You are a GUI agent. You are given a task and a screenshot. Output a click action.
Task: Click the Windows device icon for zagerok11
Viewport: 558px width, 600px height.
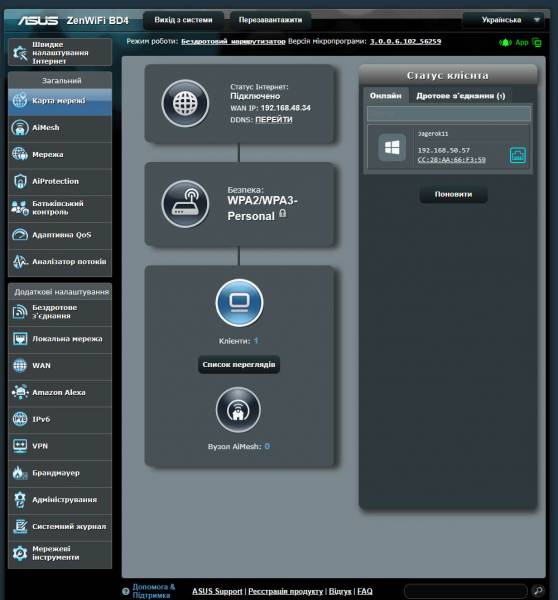392,147
